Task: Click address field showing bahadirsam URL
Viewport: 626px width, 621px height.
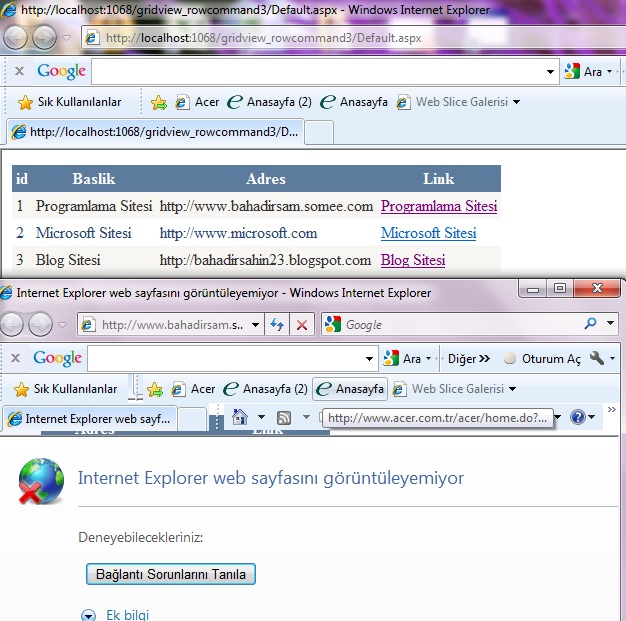Action: pos(172,325)
